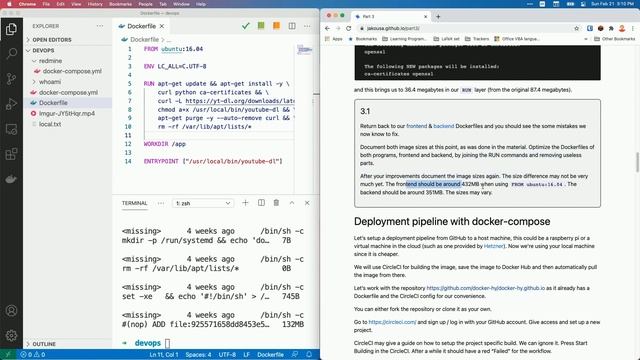
Task: Kill terminal with trash icon
Action: point(276,203)
